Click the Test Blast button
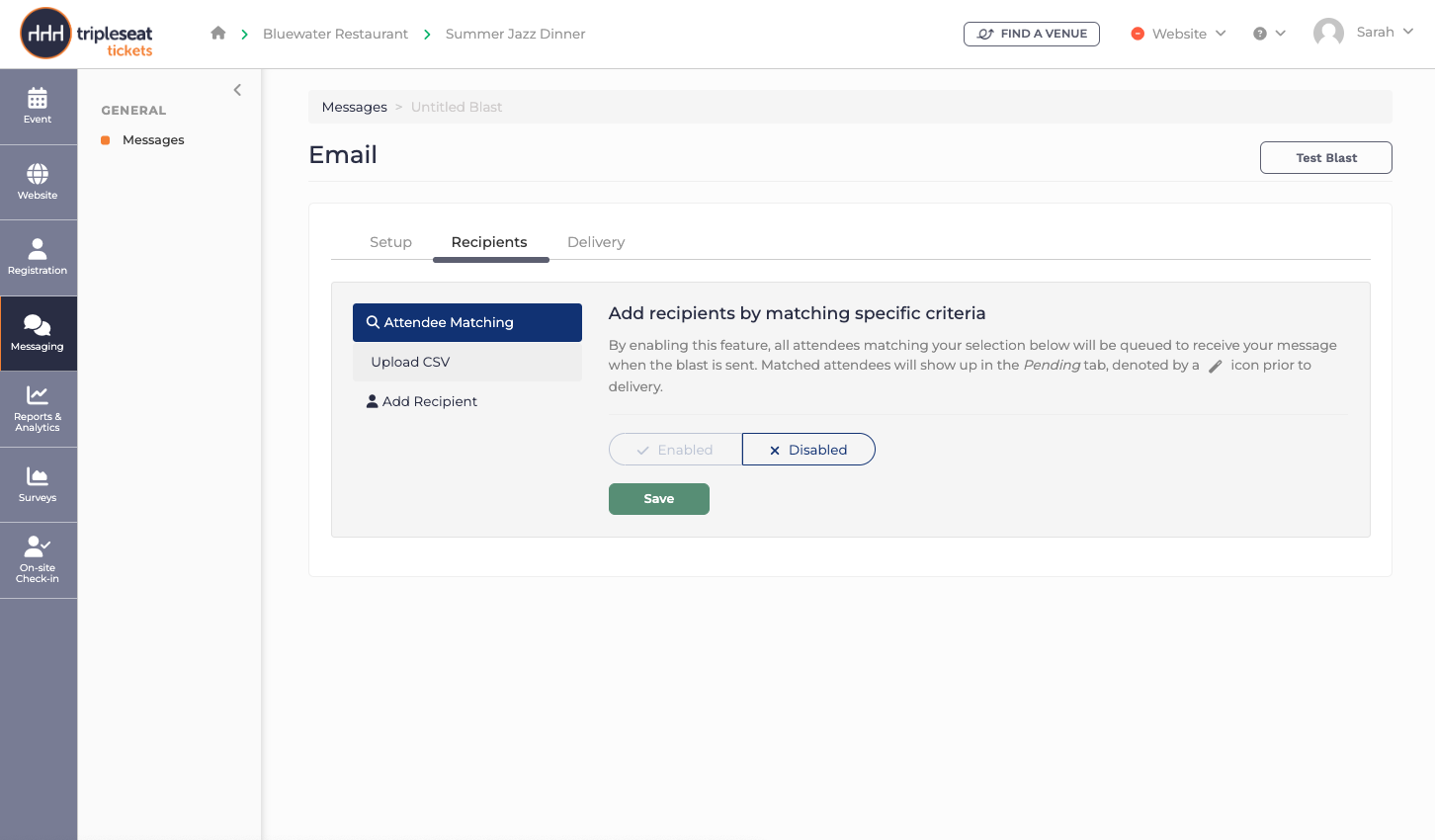Screen dimensions: 1435x840 coord(1326,157)
